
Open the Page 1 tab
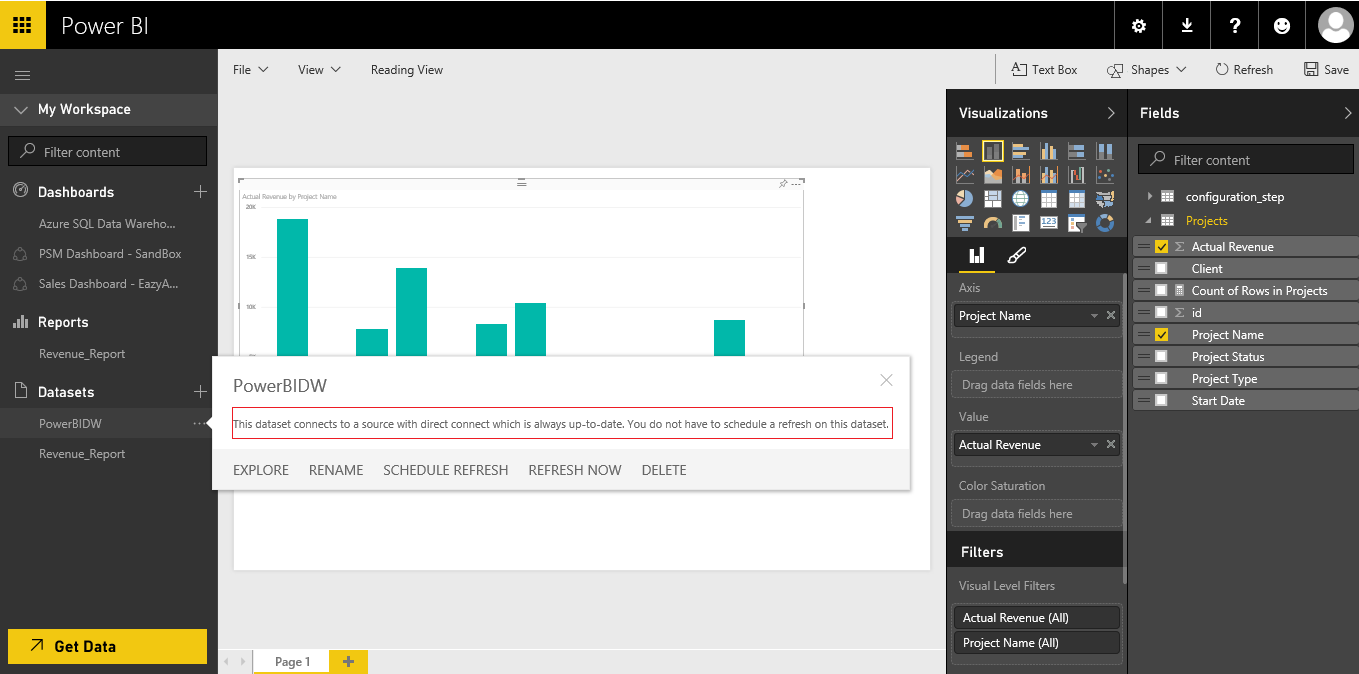tap(292, 661)
